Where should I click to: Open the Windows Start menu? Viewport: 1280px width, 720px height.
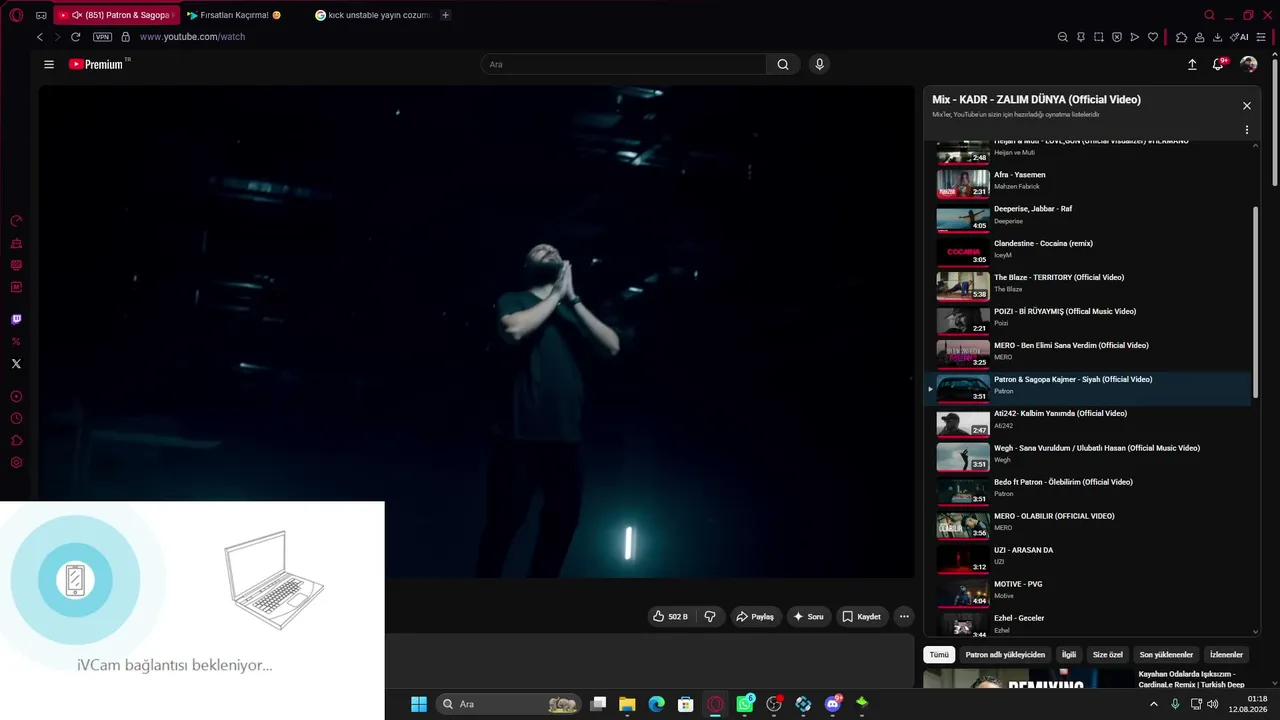coord(419,704)
